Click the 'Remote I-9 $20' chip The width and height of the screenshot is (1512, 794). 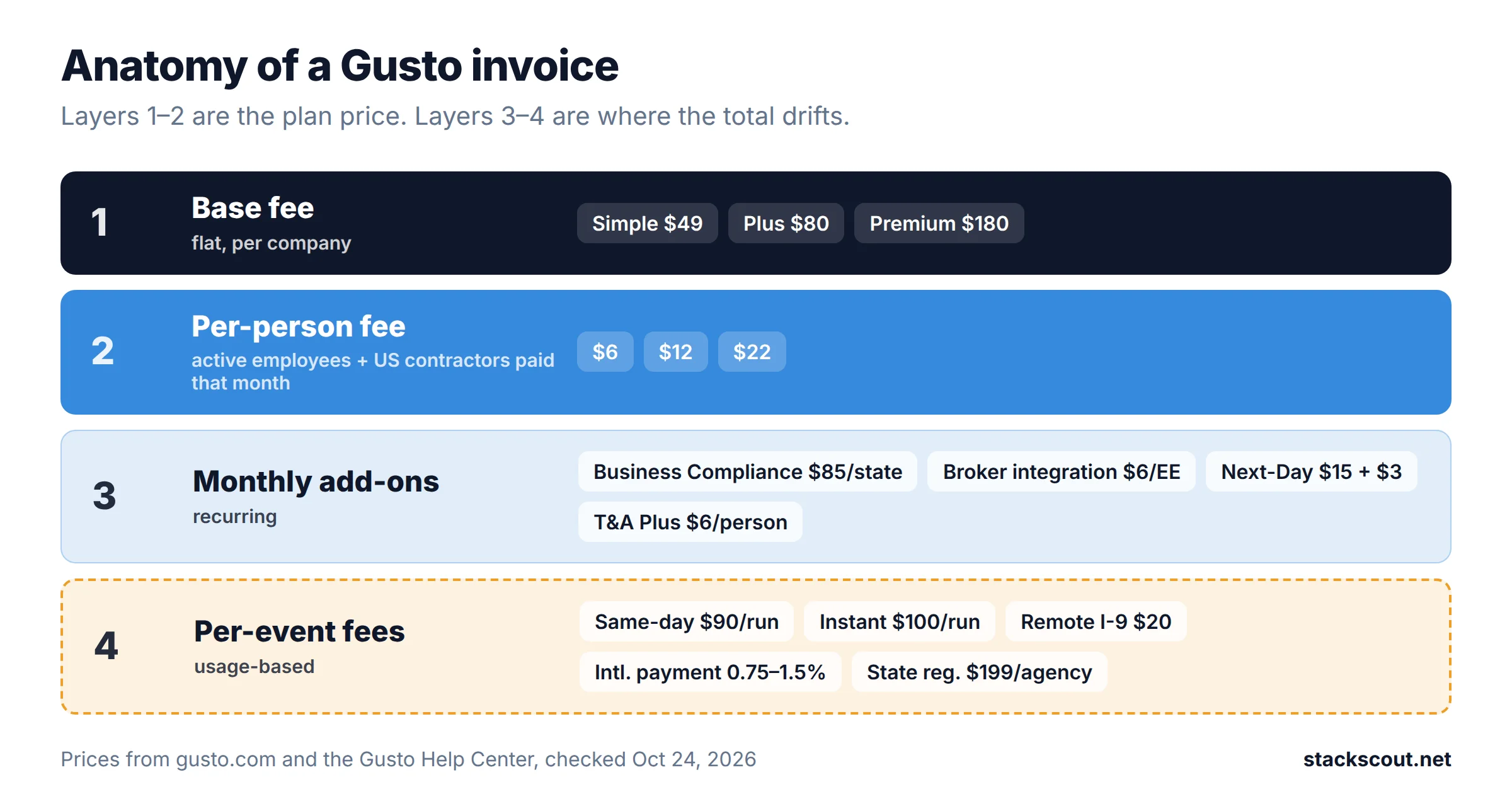[1096, 621]
